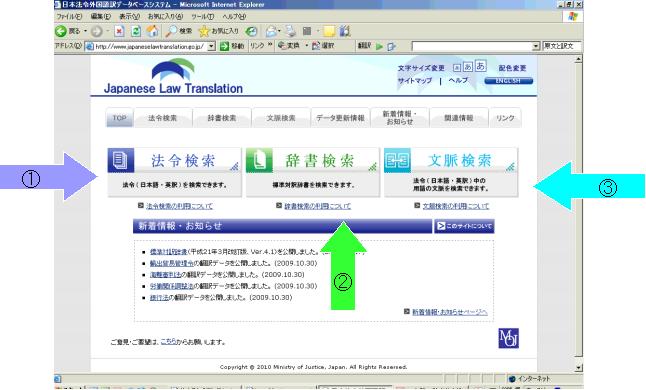Click the blue 法令検索 document icon
This screenshot has height=390, width=646.
click(121, 160)
